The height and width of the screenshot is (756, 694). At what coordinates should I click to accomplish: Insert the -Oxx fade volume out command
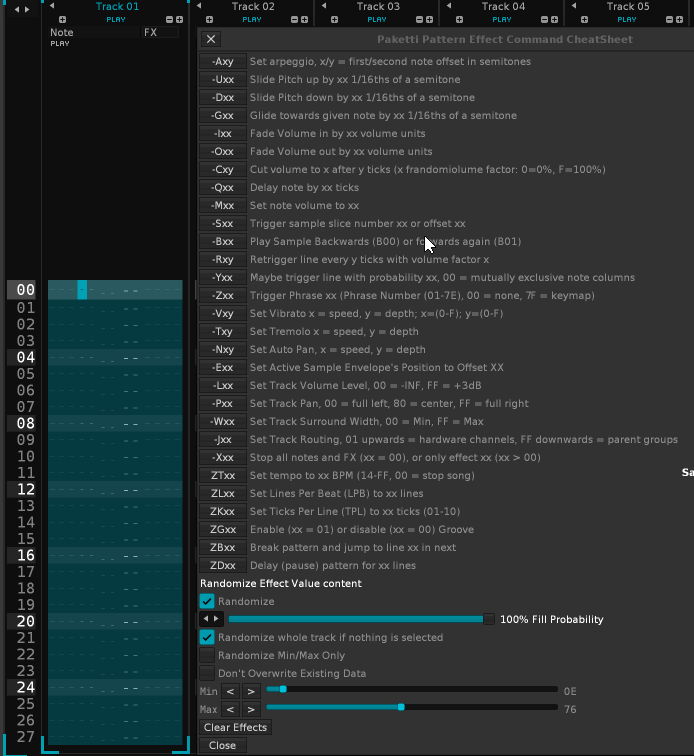tap(223, 151)
